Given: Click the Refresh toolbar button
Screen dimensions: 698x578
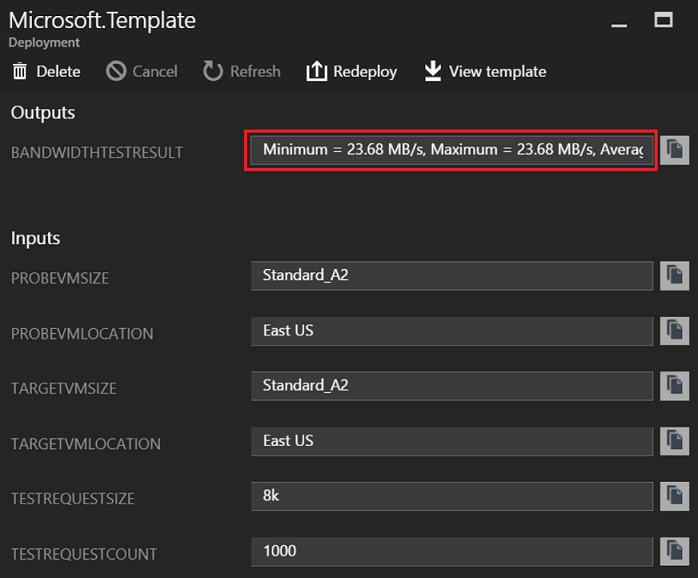Looking at the screenshot, I should click(242, 71).
